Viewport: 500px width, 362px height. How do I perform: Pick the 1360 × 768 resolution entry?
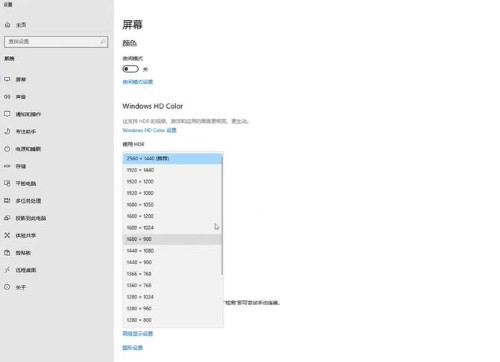click(x=172, y=285)
